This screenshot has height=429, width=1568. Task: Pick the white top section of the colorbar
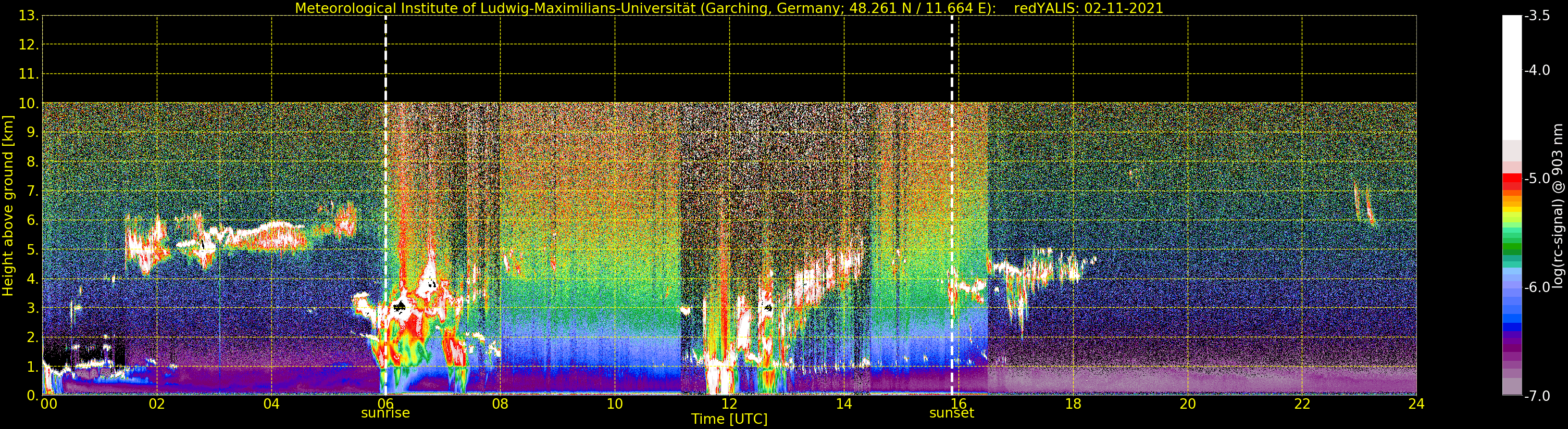1512,78
